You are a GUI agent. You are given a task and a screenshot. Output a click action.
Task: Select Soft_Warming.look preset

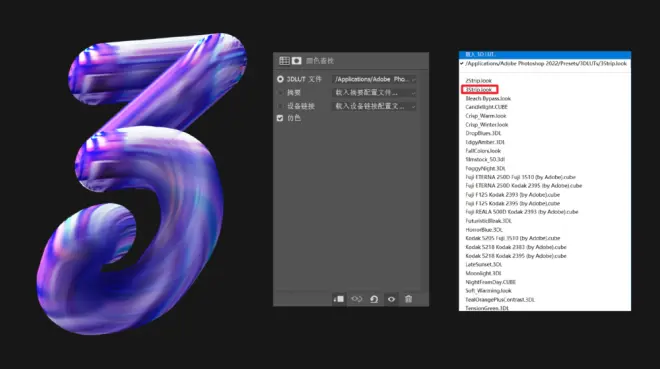[488, 291]
